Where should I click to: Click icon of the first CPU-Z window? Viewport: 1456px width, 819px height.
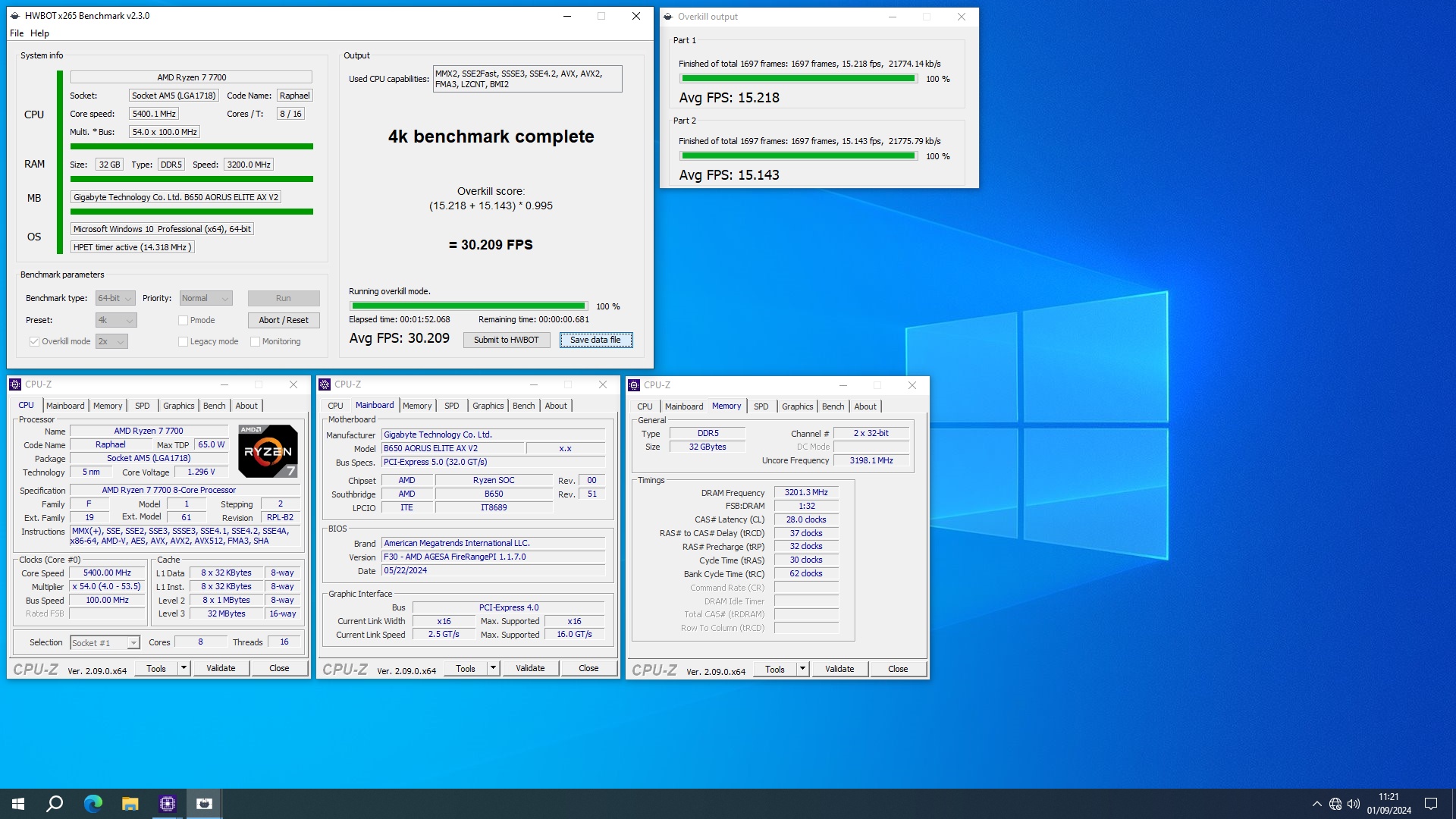[15, 384]
